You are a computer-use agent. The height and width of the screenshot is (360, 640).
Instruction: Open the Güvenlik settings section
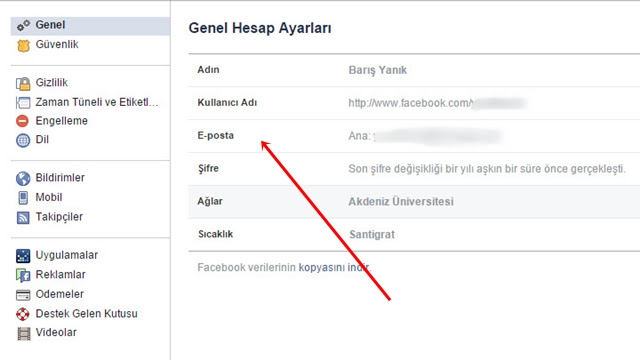(x=57, y=44)
